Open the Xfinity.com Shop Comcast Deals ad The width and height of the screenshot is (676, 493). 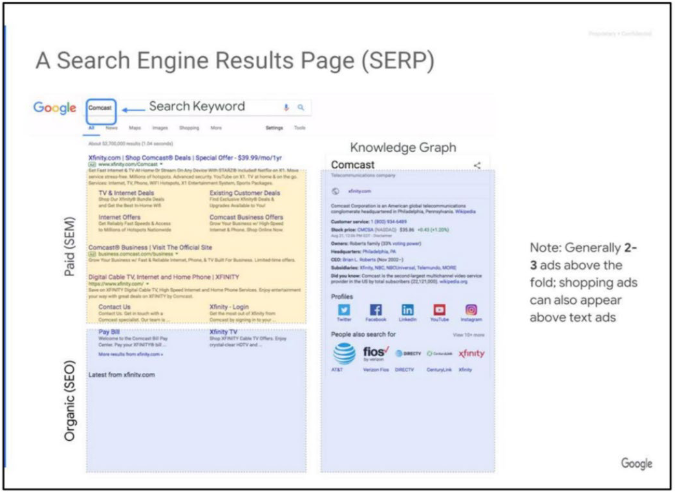point(185,158)
